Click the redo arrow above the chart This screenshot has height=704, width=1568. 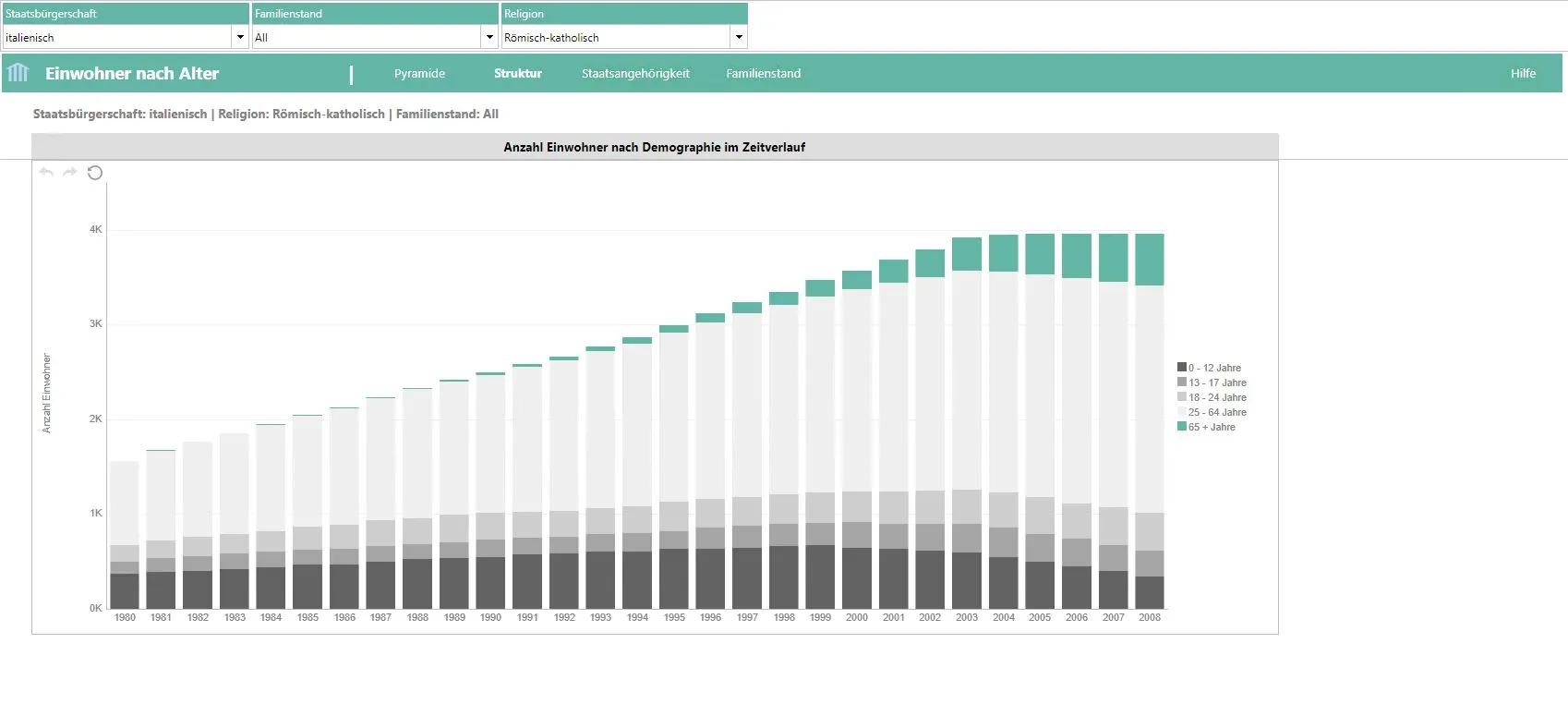70,173
